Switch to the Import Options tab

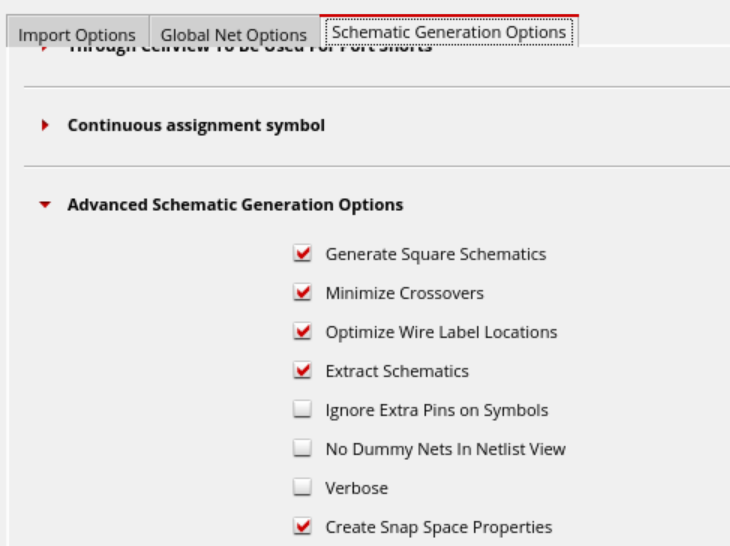(x=76, y=35)
